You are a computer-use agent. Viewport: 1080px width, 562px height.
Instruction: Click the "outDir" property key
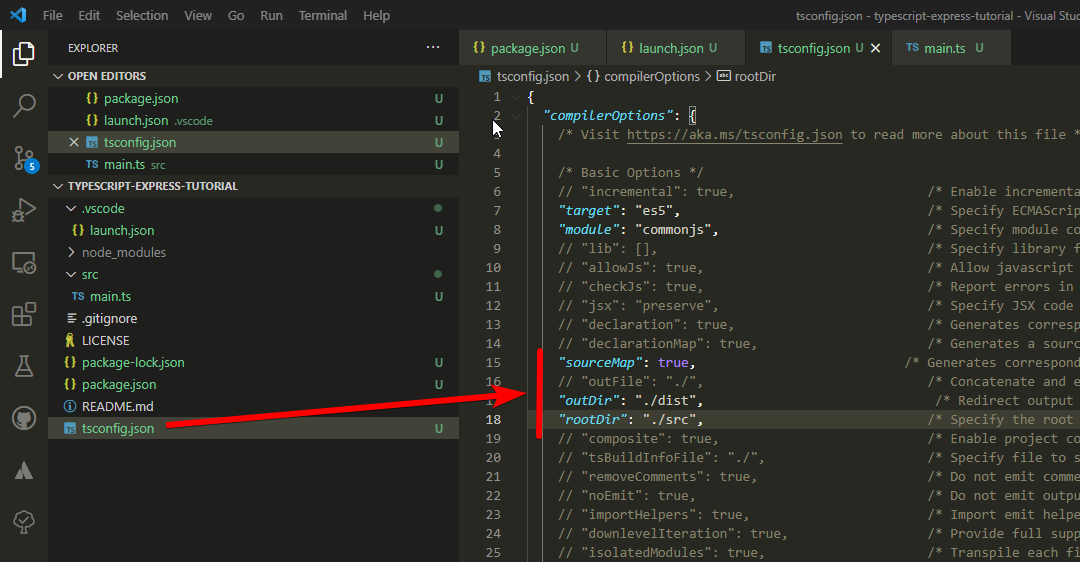(x=588, y=401)
